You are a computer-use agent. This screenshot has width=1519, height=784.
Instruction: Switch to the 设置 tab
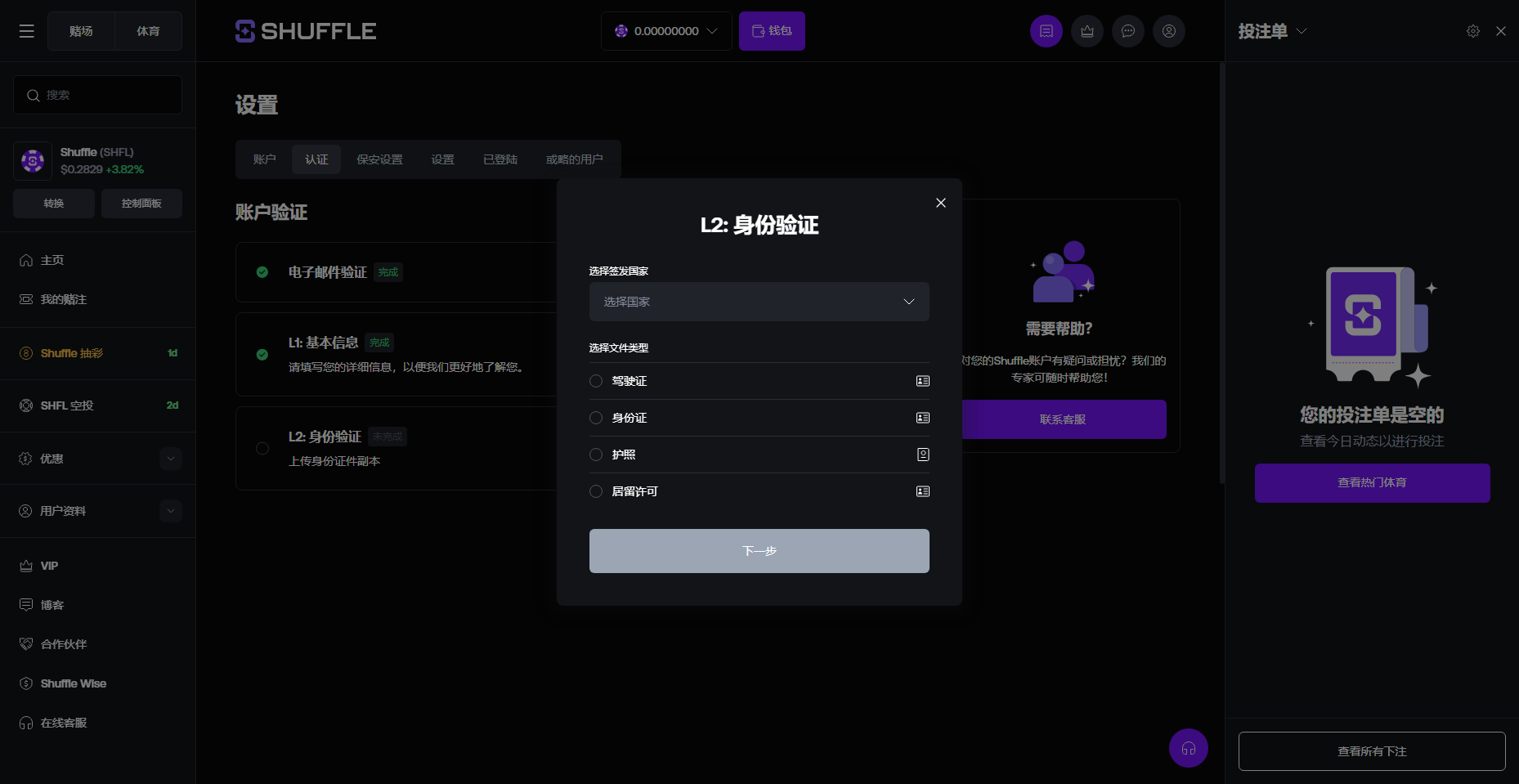click(x=443, y=159)
